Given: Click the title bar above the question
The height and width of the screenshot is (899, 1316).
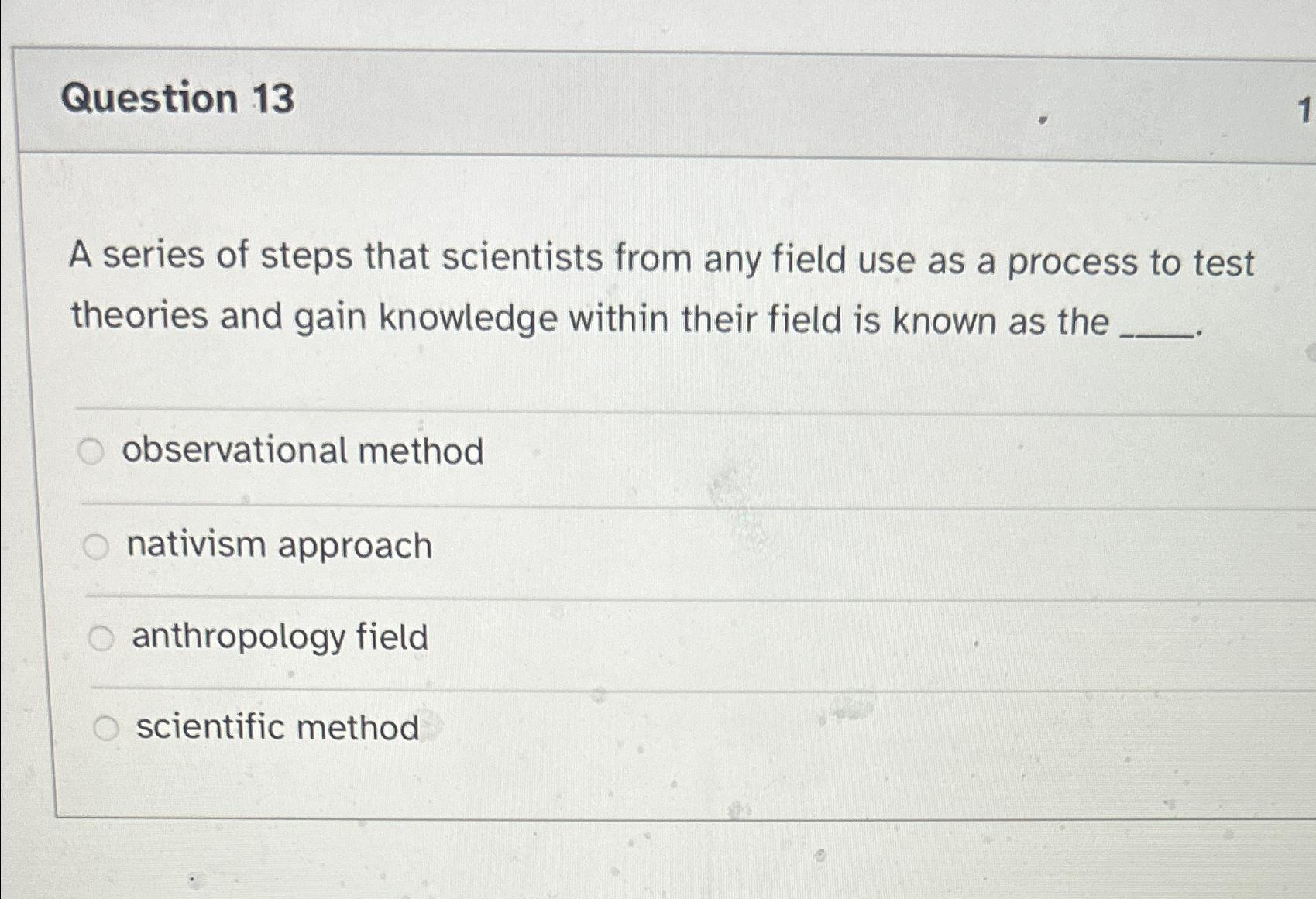Looking at the screenshot, I should click(658, 99).
